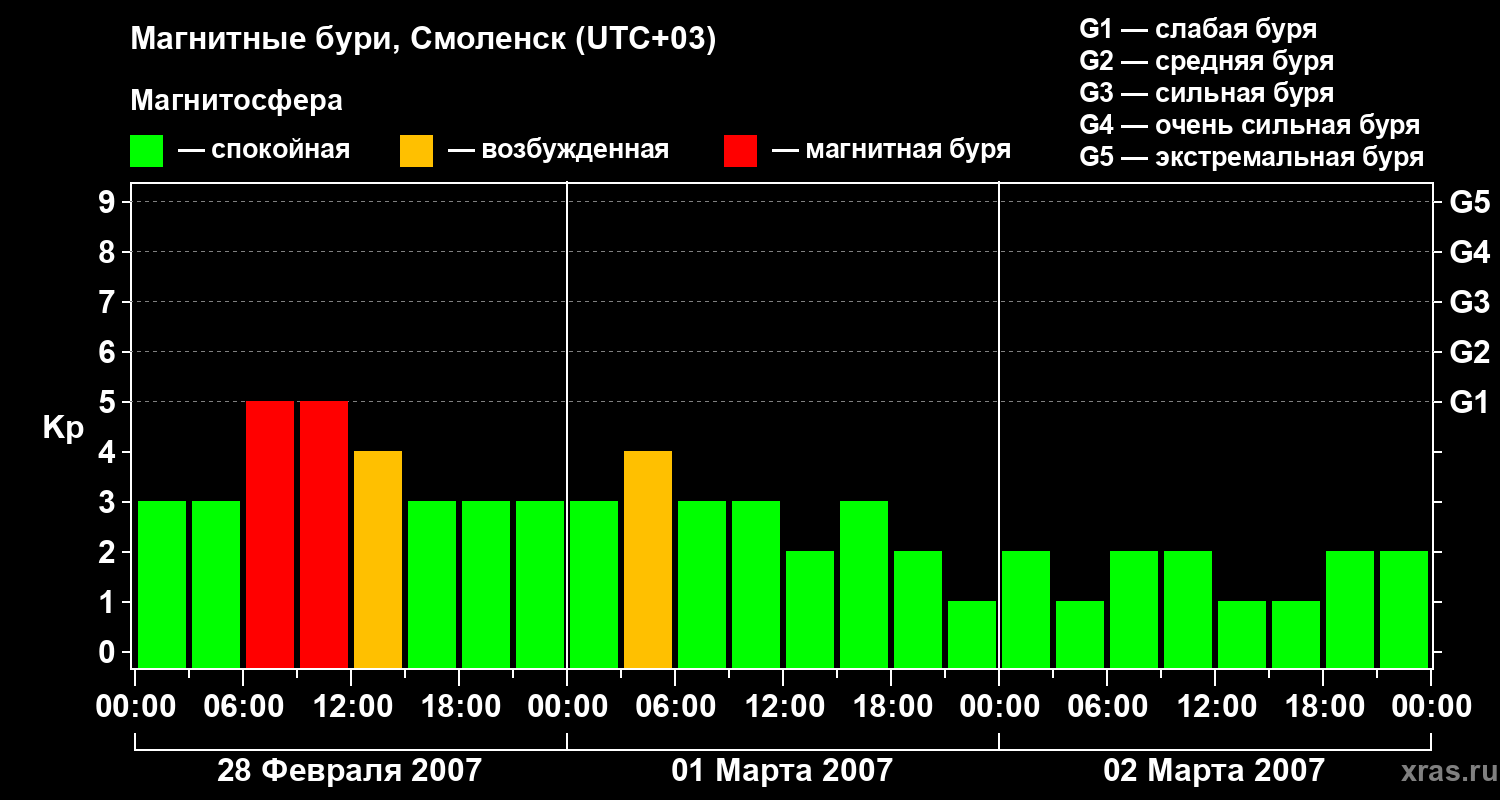
Task: Click the '18:00' time label under 01 March
Action: 891,707
